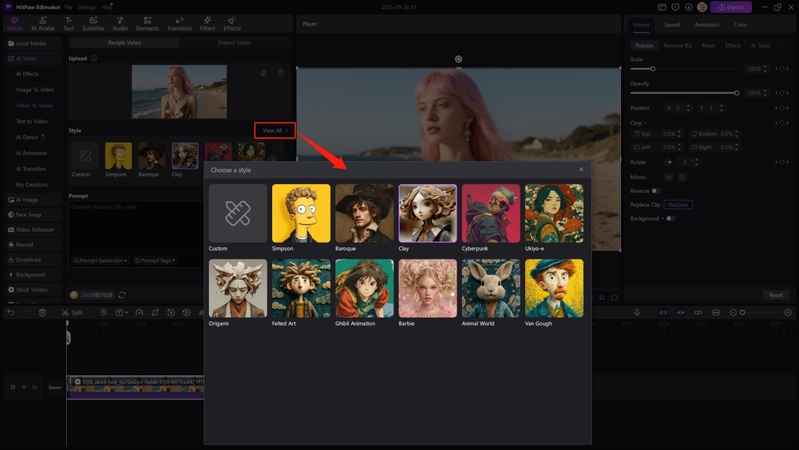Toggle the Background switch
Screen dimensions: 799x450
670,218
